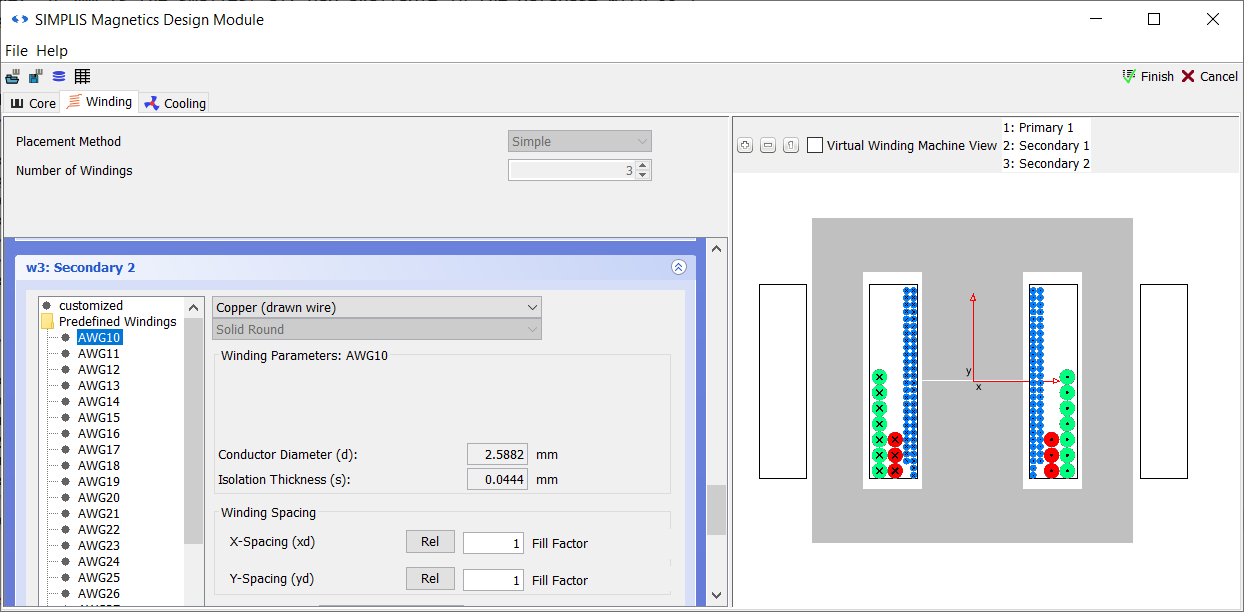1244x612 pixels.
Task: Open the File menu
Action: tap(17, 51)
